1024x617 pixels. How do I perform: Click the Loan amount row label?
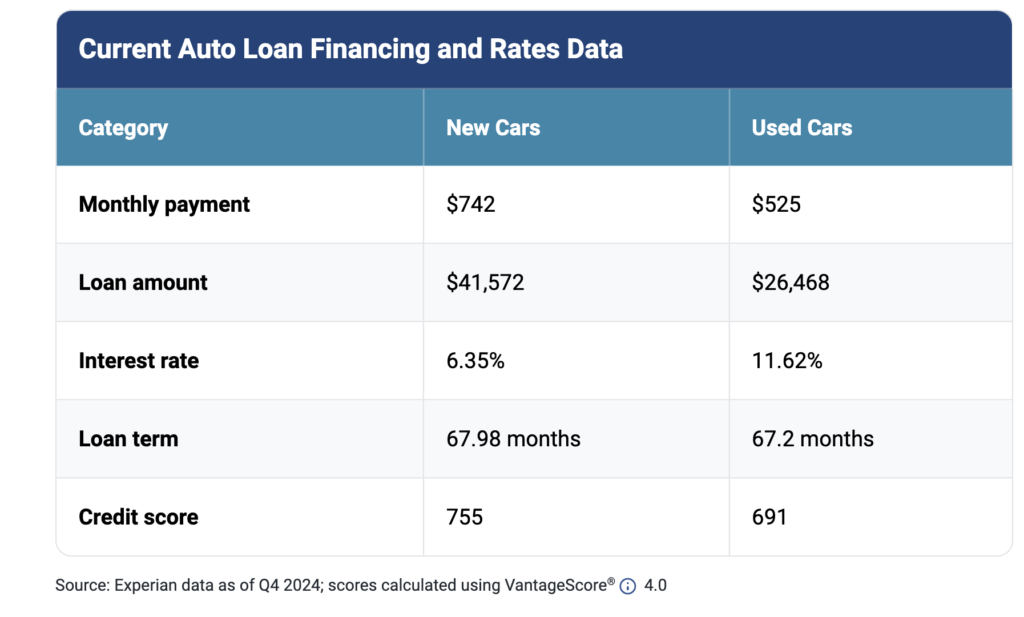[143, 282]
